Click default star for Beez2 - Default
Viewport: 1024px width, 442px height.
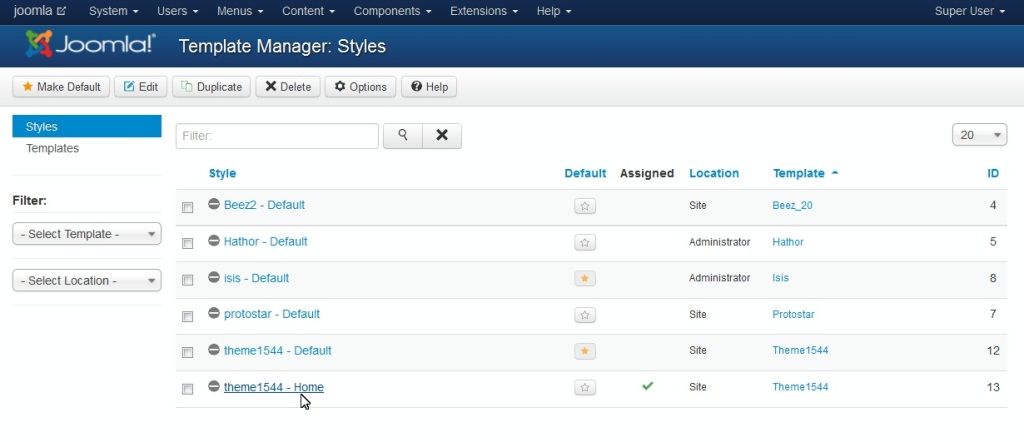click(584, 206)
